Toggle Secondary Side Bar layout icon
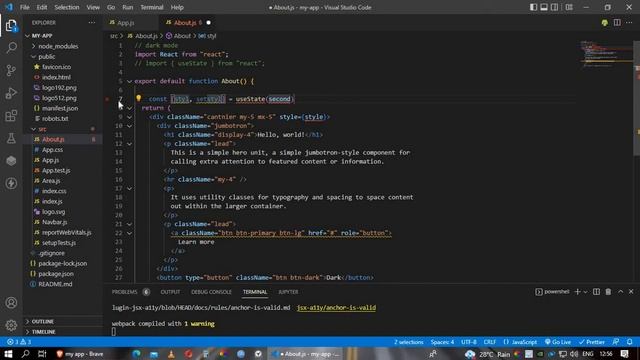Screen dimensions: 640x360 coord(554,7)
